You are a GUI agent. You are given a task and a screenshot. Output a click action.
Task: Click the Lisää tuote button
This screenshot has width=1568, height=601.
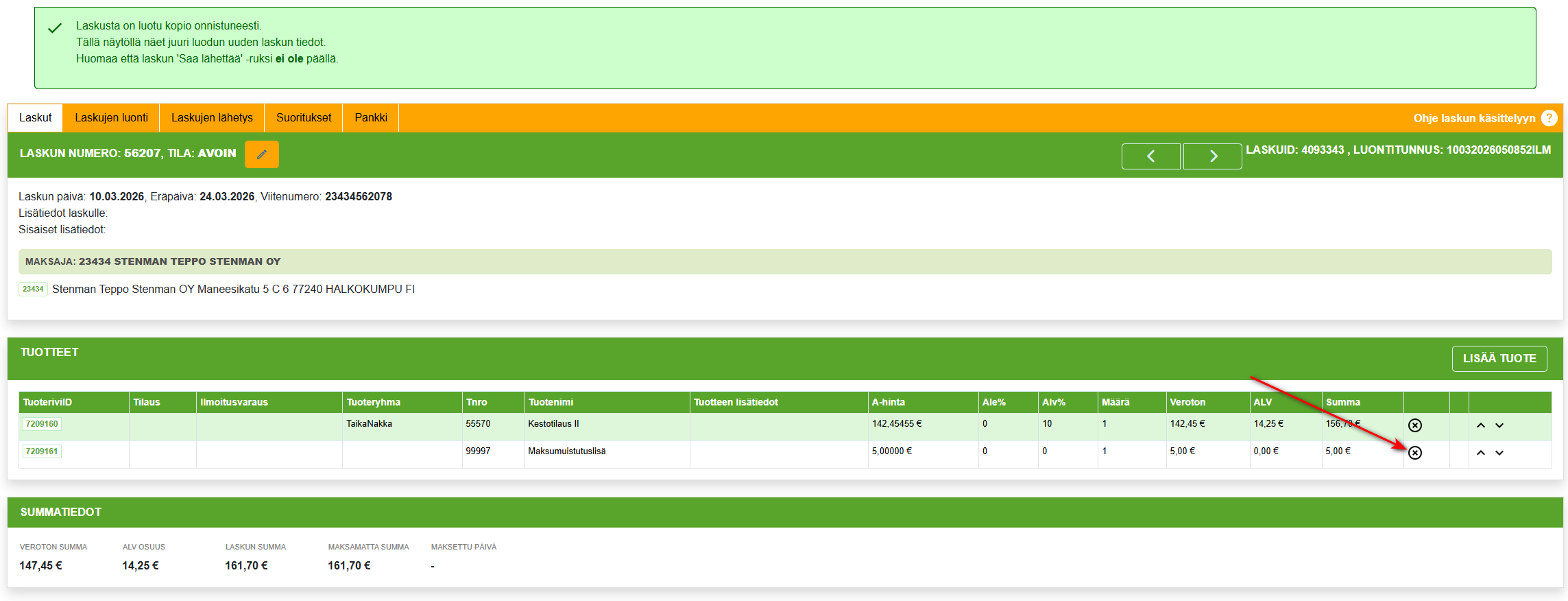(x=1499, y=358)
